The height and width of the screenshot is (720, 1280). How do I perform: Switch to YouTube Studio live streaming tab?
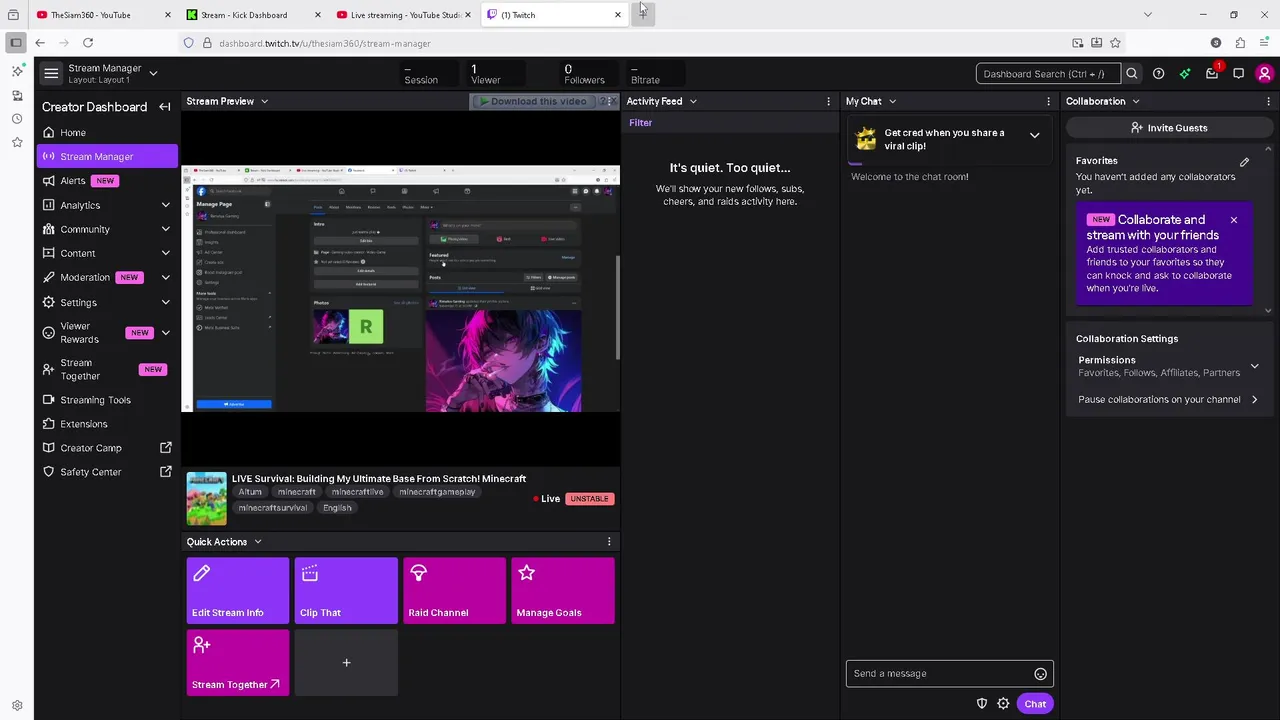(x=404, y=15)
